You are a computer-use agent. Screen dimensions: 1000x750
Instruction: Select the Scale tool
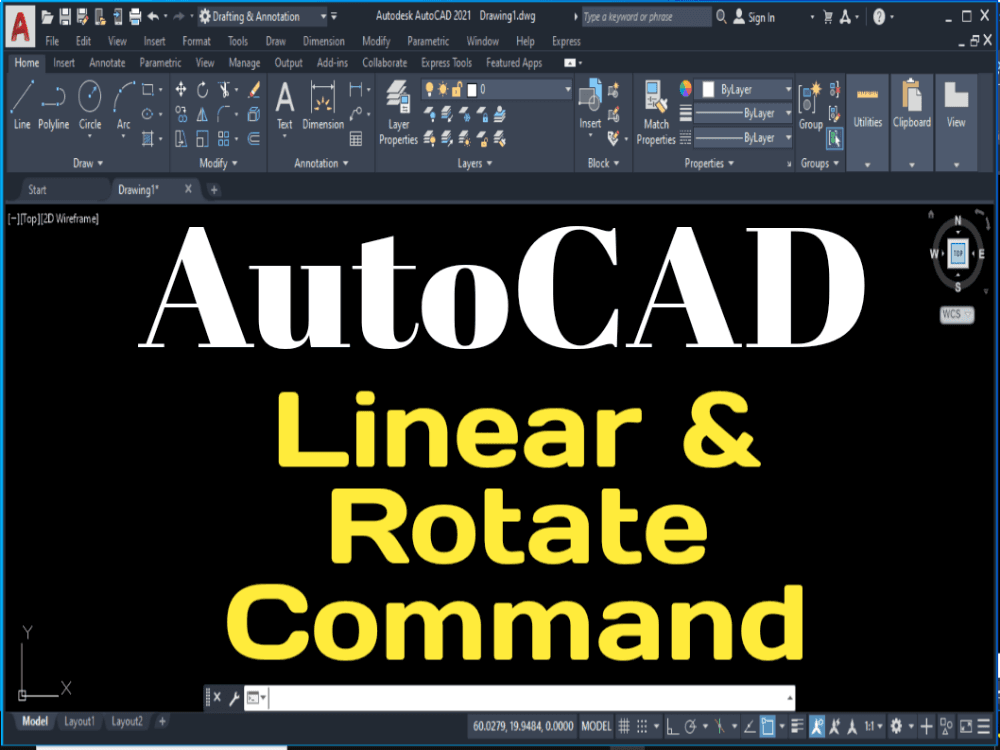pyautogui.click(x=202, y=138)
